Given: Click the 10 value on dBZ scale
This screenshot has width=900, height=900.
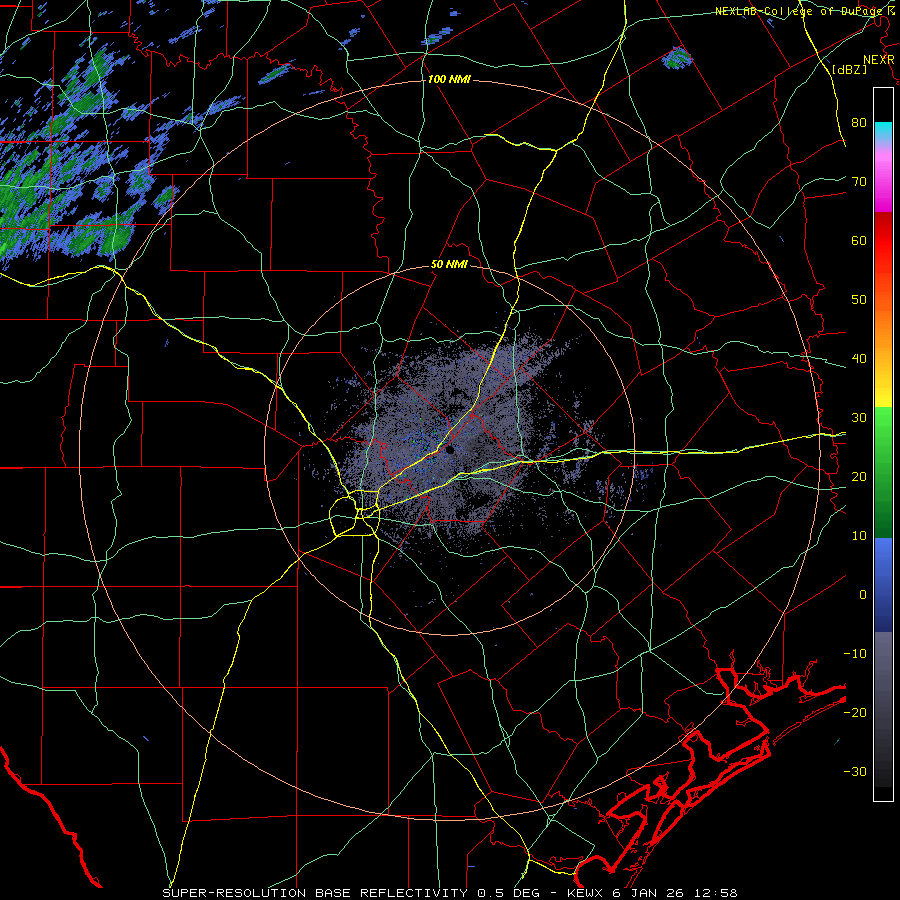Looking at the screenshot, I should (x=859, y=536).
